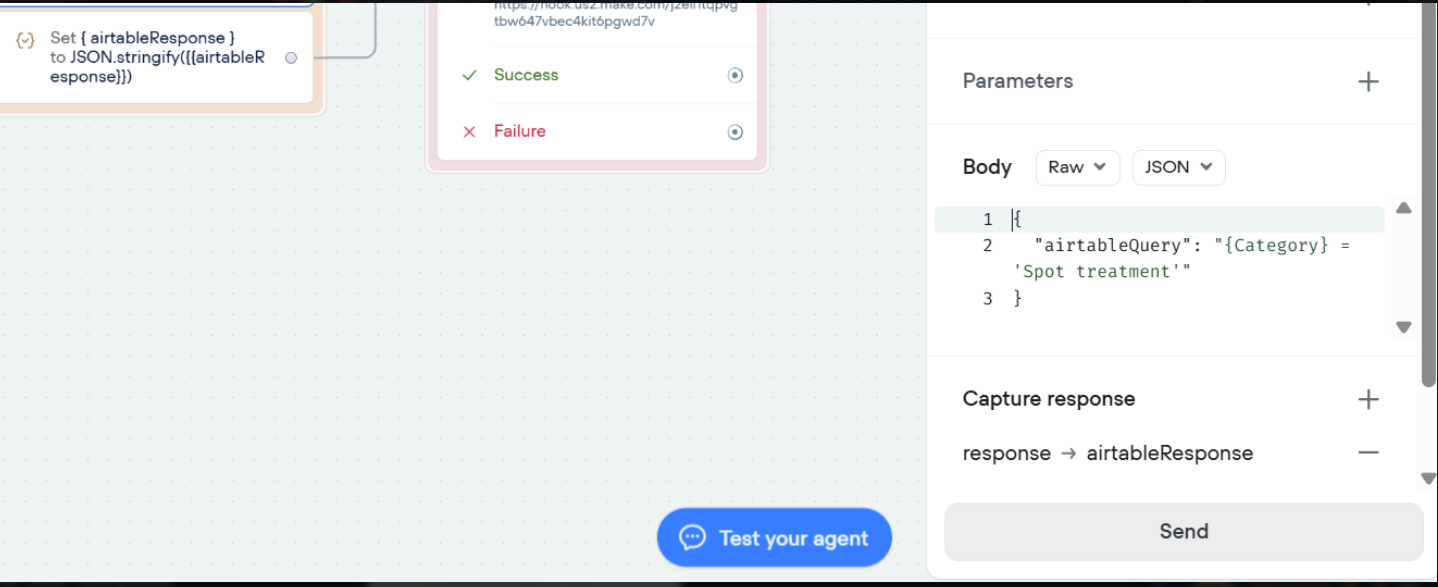Select the Set airtableResponse step text
The image size is (1438, 587).
coord(157,58)
